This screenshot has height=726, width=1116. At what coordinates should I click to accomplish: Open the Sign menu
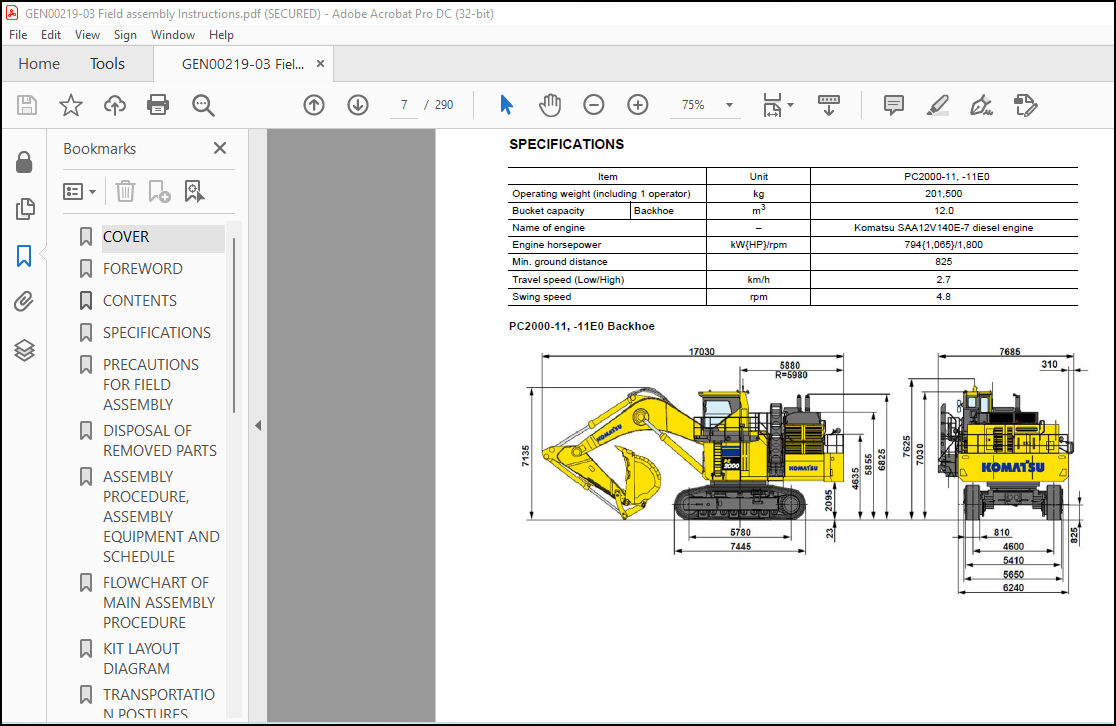click(125, 35)
